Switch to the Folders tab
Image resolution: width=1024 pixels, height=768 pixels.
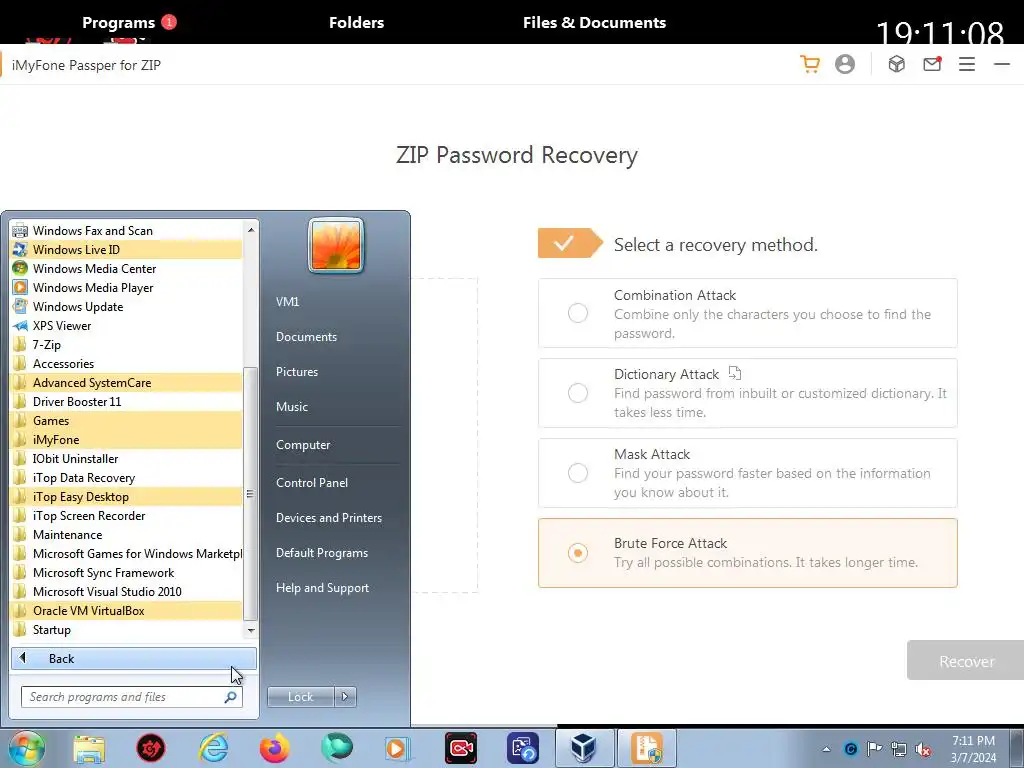356,22
